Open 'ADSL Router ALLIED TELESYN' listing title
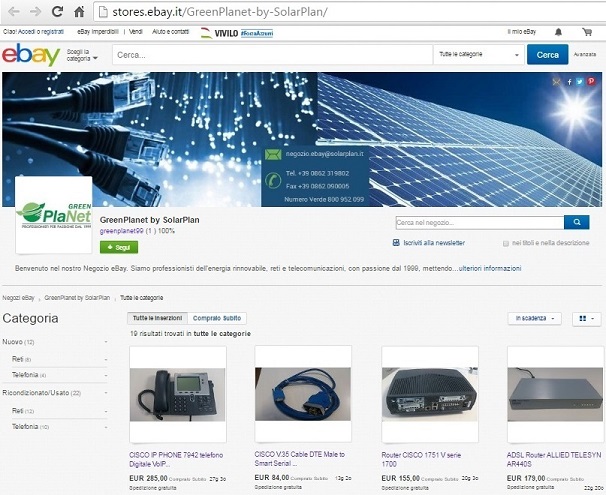Viewport: 606px width, 495px height. [554, 459]
